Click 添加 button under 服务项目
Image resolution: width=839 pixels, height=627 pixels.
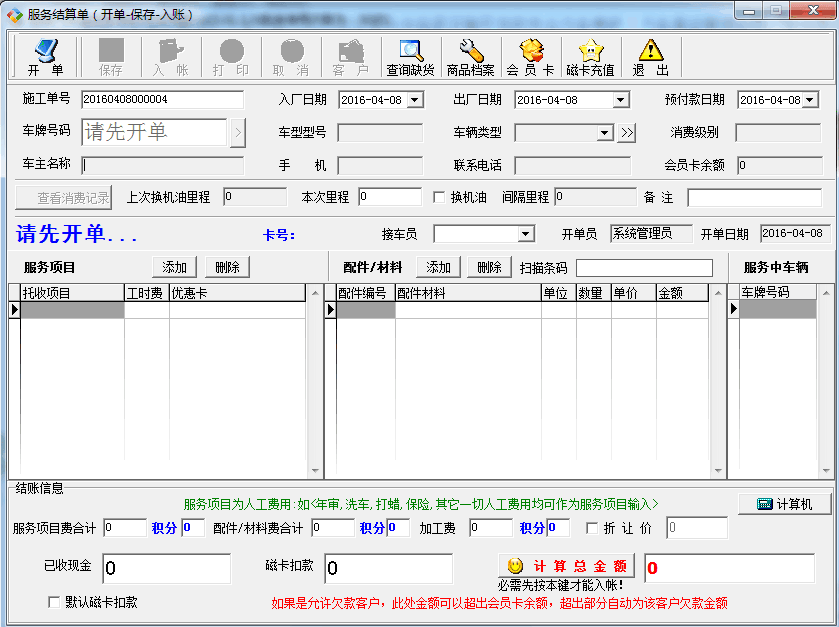coord(175,267)
